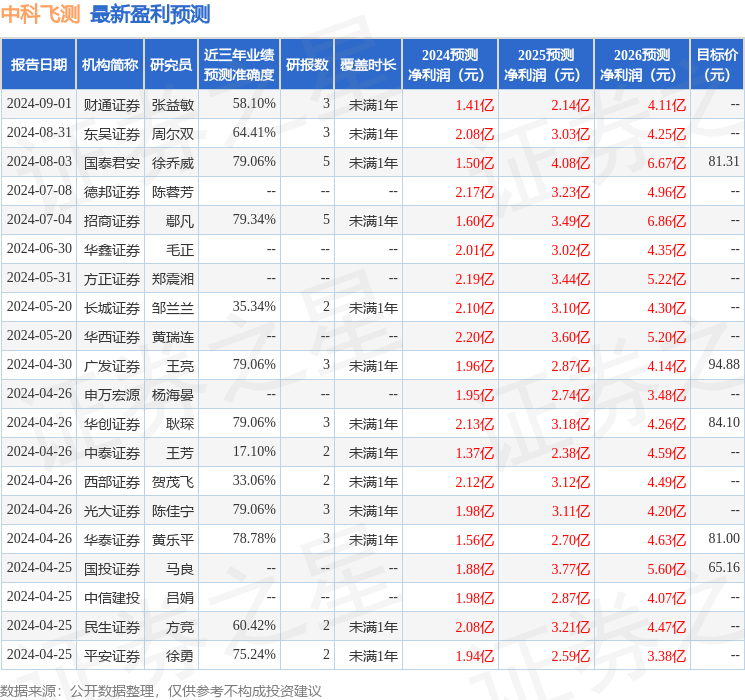Click the 2024 forecast value 2.20亿
The image size is (745, 700).
click(474, 337)
